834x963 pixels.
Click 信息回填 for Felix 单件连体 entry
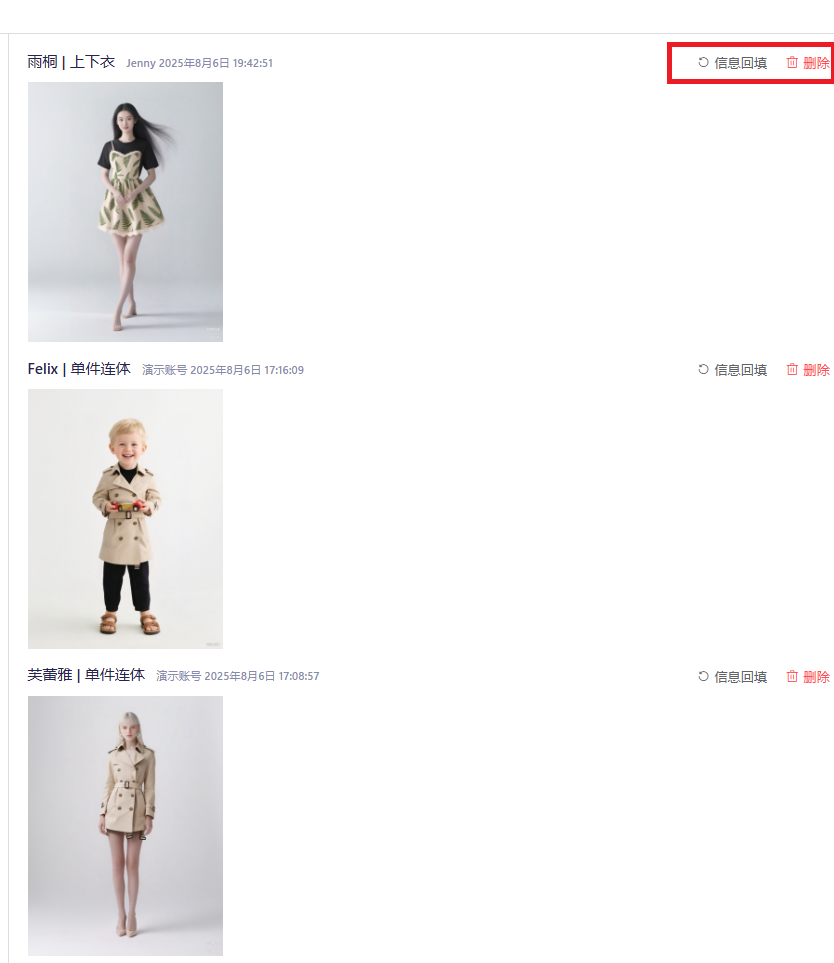click(x=740, y=370)
